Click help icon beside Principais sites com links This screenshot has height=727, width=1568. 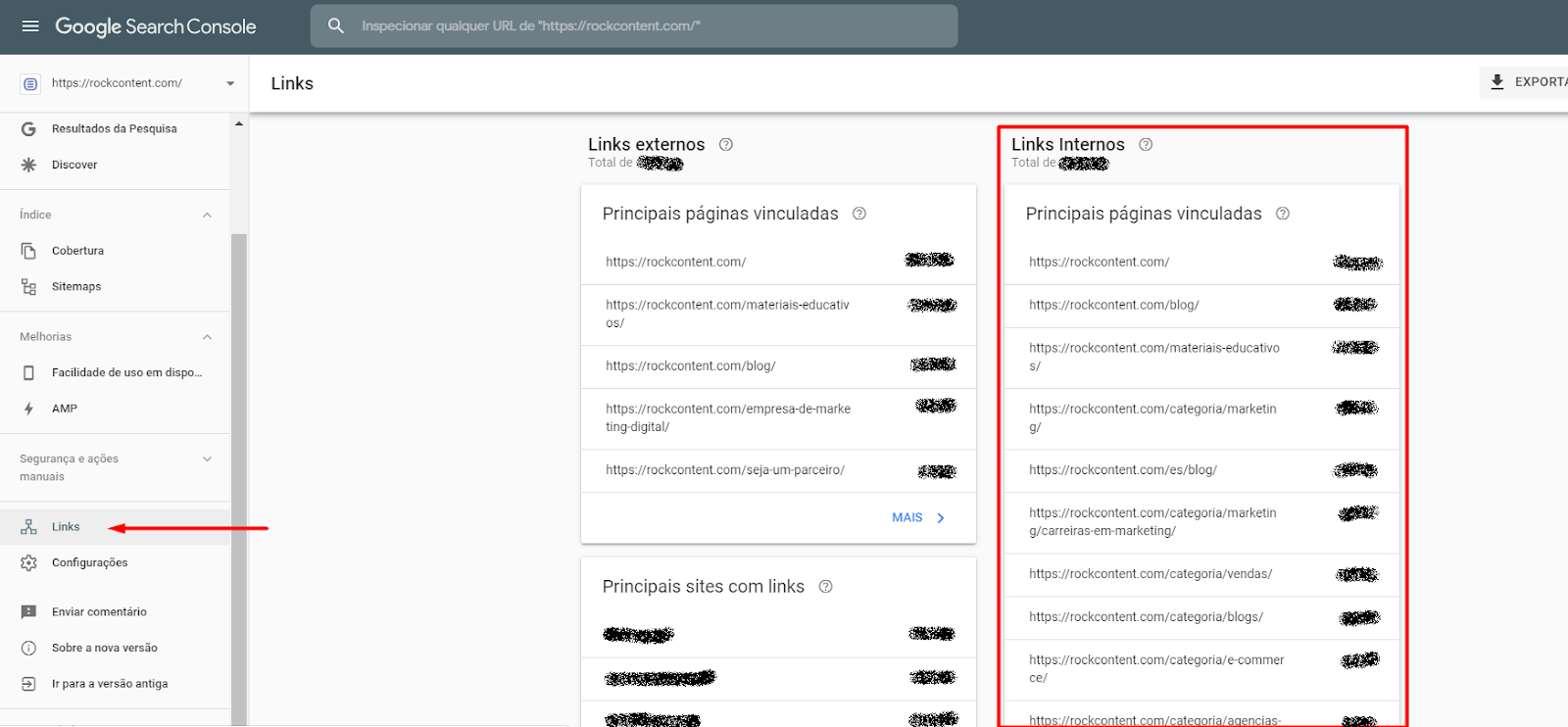(x=826, y=587)
